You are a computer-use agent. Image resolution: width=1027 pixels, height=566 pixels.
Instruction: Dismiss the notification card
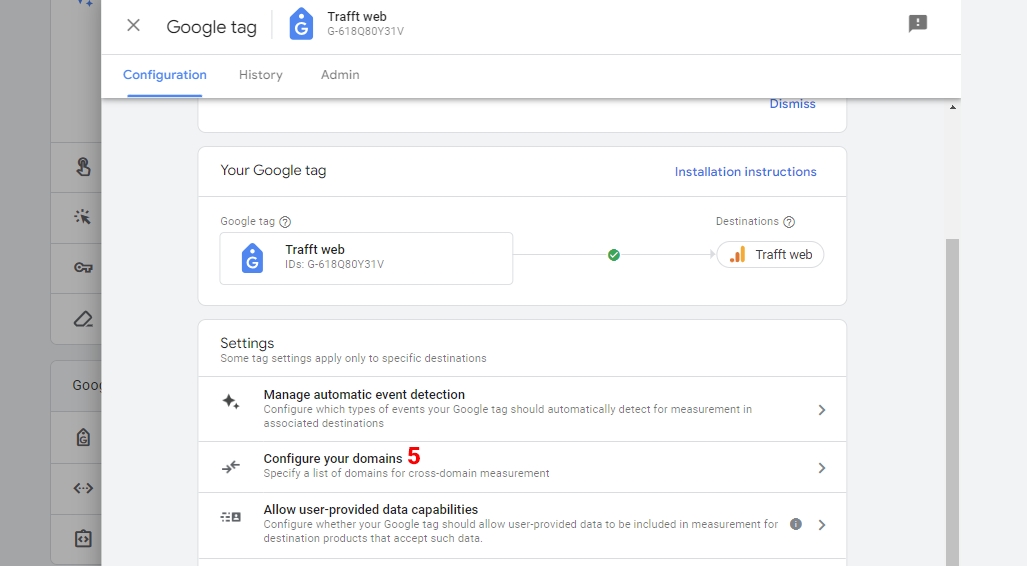[792, 104]
